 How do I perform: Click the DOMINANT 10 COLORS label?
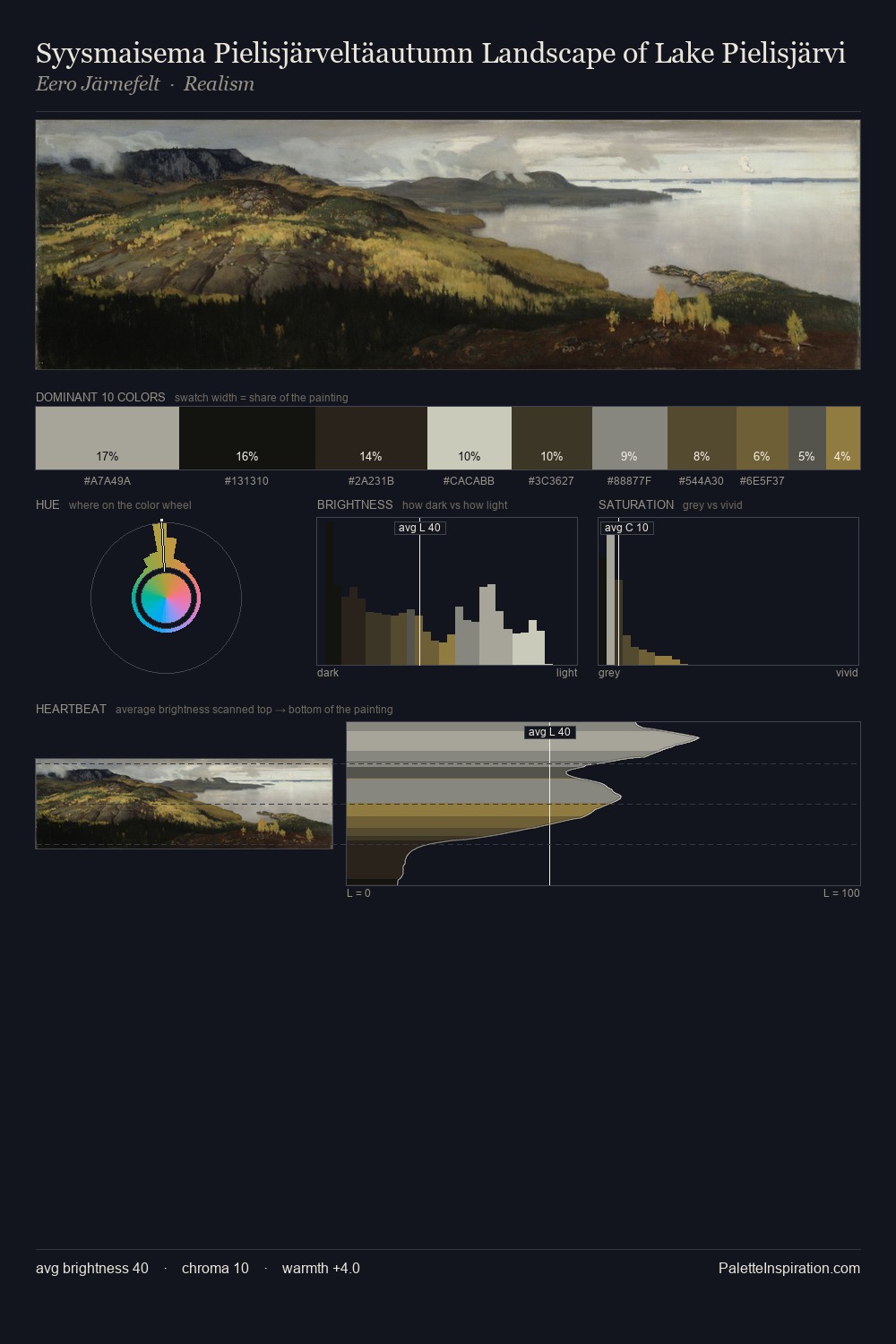pos(100,397)
